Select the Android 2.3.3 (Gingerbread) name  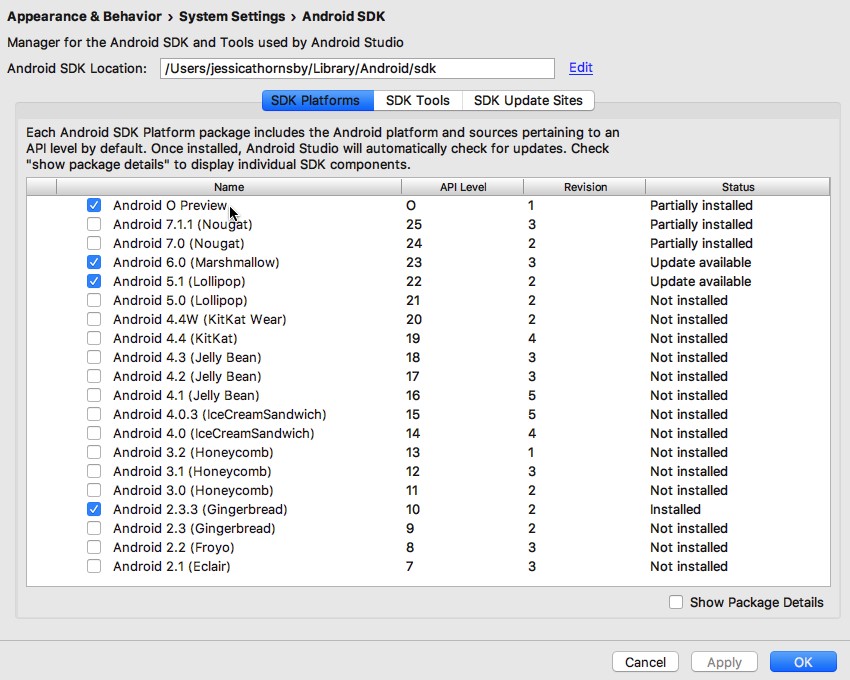(200, 509)
